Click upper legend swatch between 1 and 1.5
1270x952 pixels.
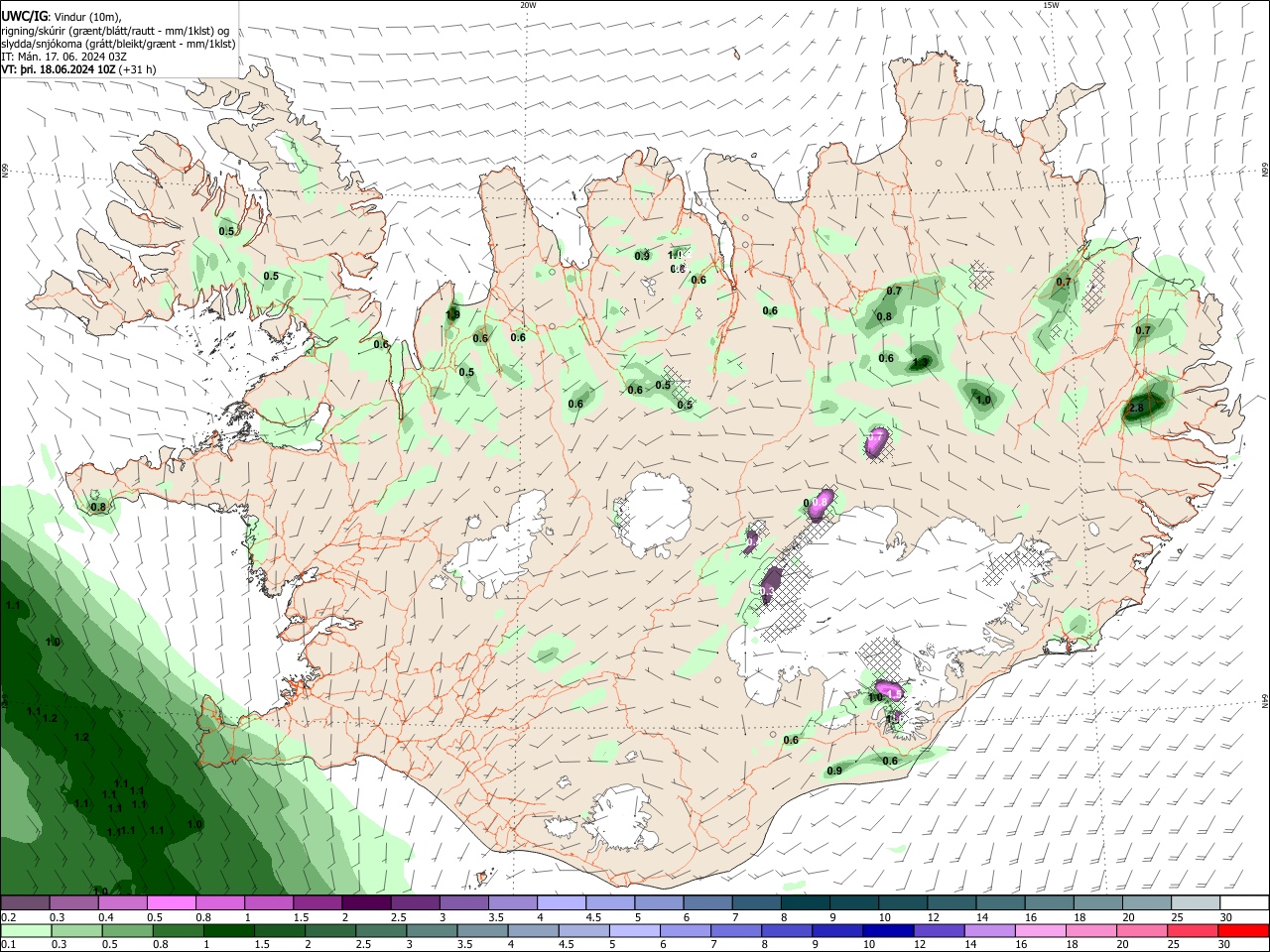(x=269, y=902)
